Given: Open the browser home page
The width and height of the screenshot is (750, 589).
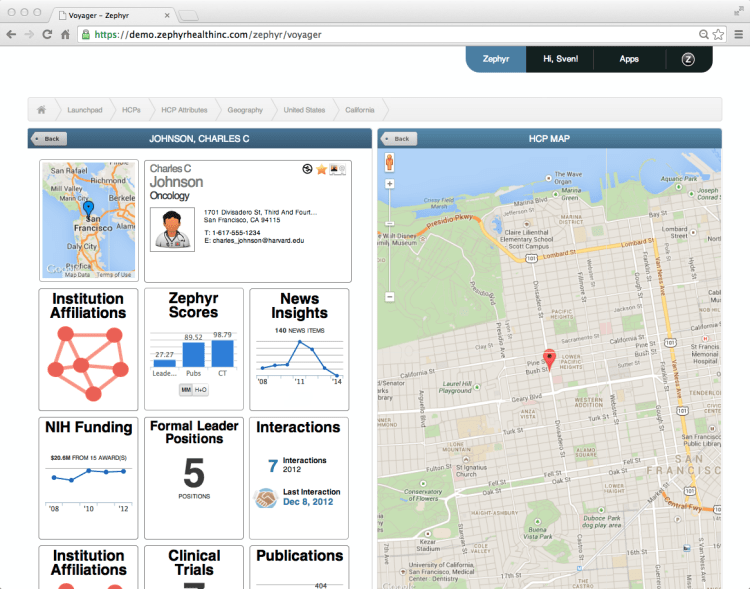Looking at the screenshot, I should click(x=66, y=34).
